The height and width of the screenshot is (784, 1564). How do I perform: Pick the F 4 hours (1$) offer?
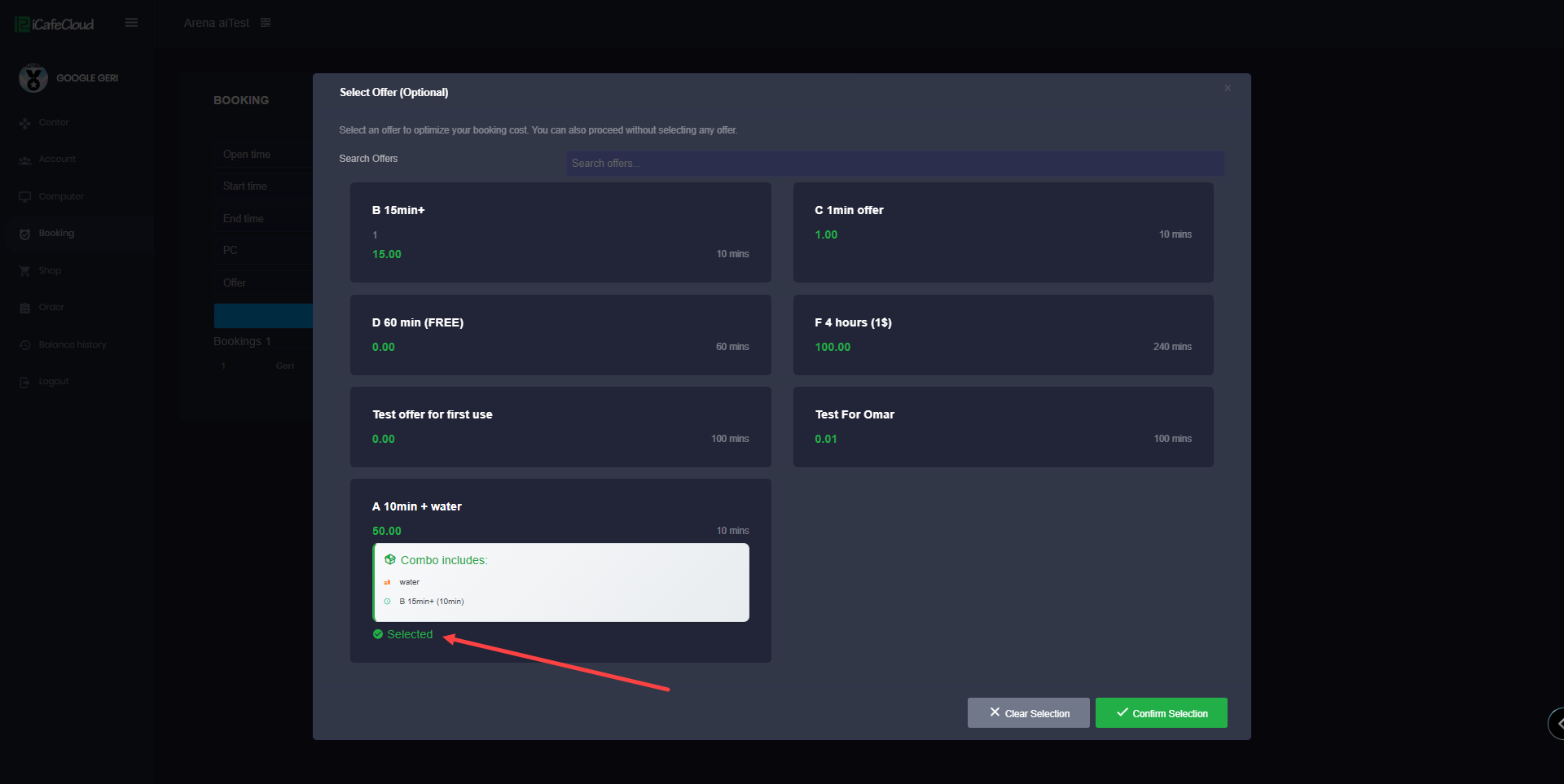click(1003, 335)
